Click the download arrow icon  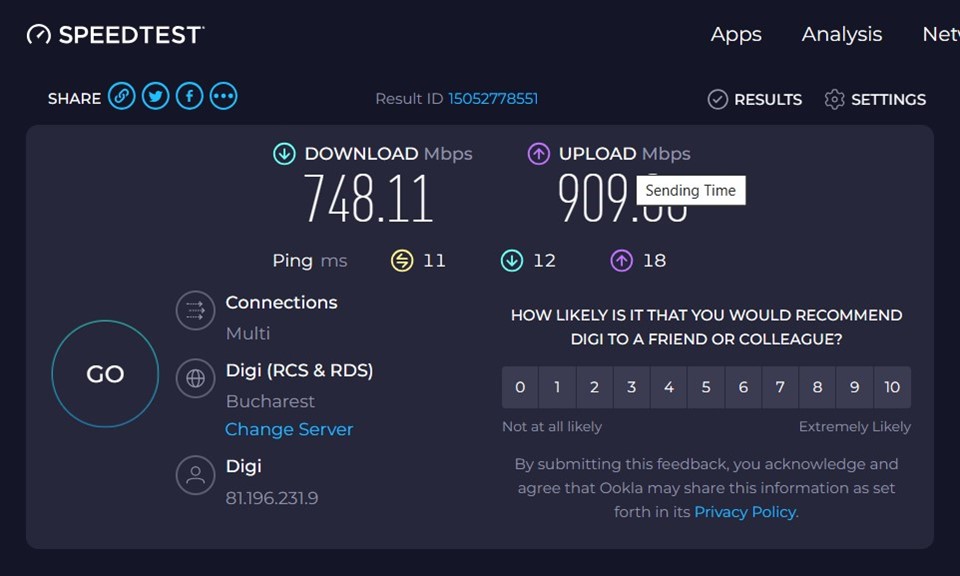click(x=284, y=154)
